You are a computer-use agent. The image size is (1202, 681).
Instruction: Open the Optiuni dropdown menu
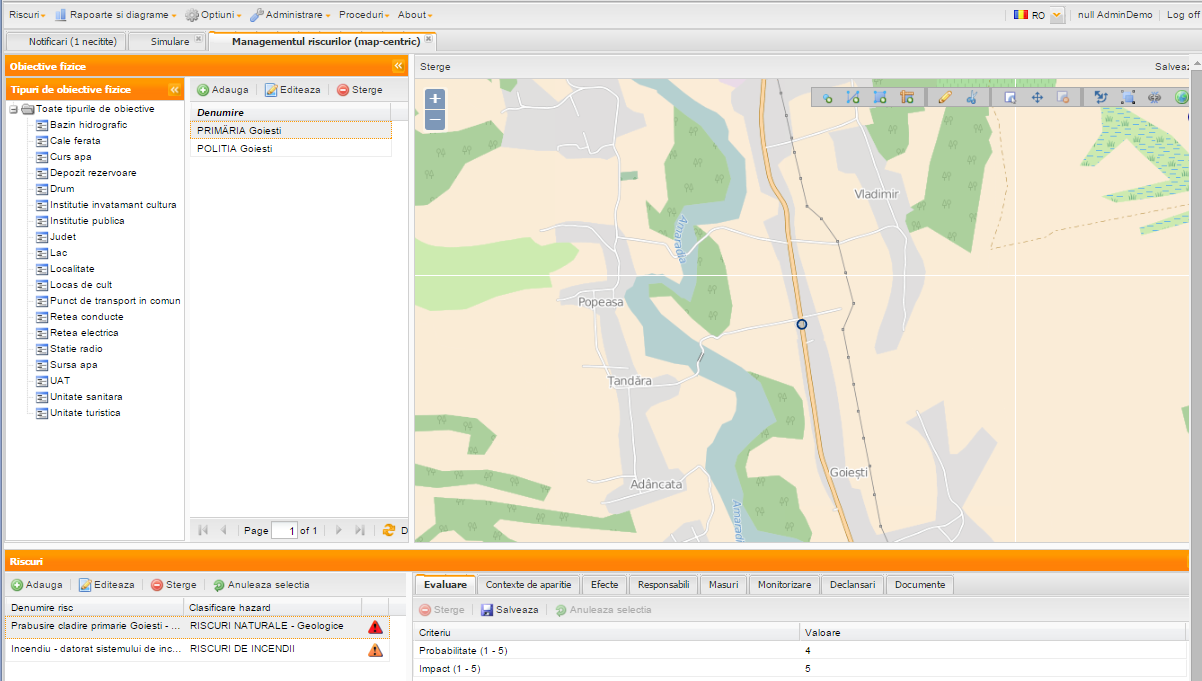(213, 15)
